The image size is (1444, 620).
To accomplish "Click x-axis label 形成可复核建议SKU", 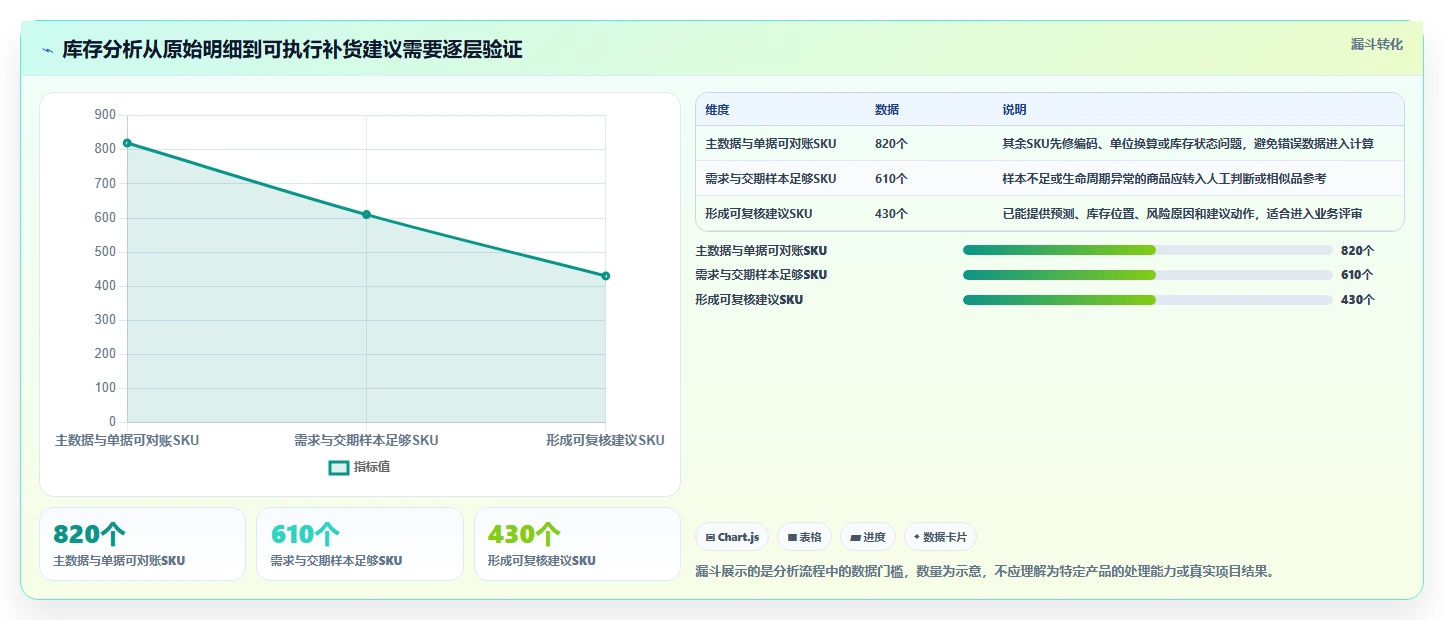I will pos(605,440).
